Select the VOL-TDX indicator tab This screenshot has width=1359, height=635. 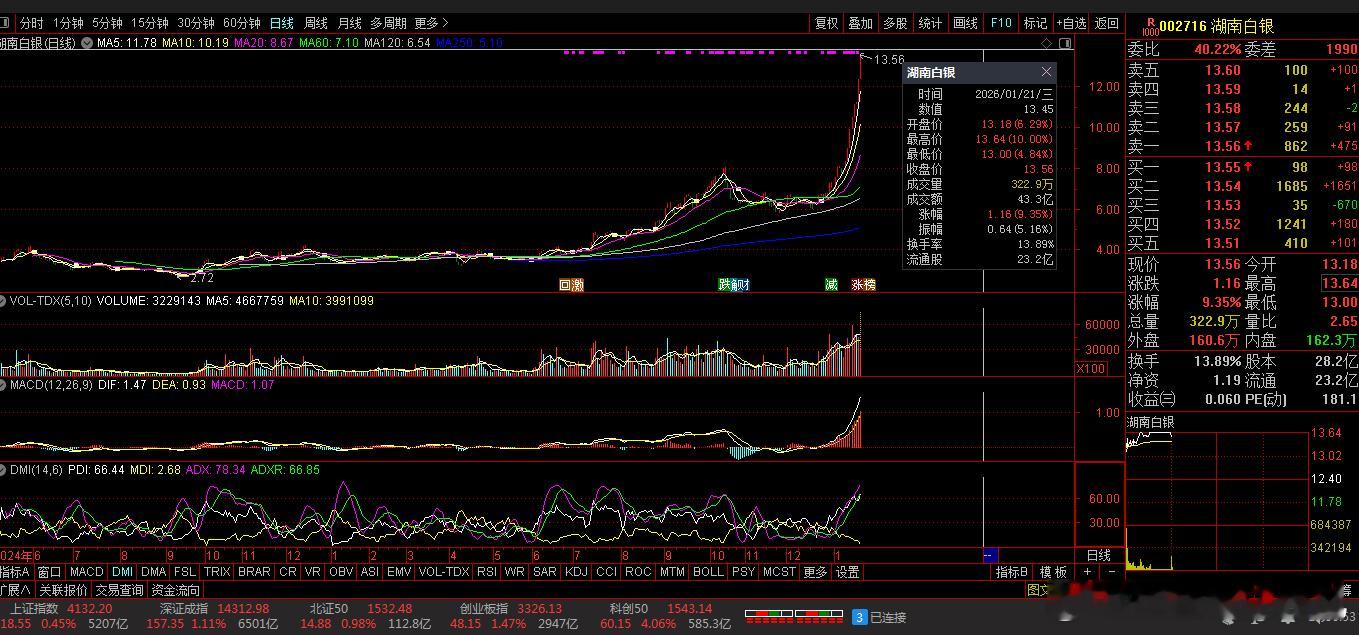443,572
